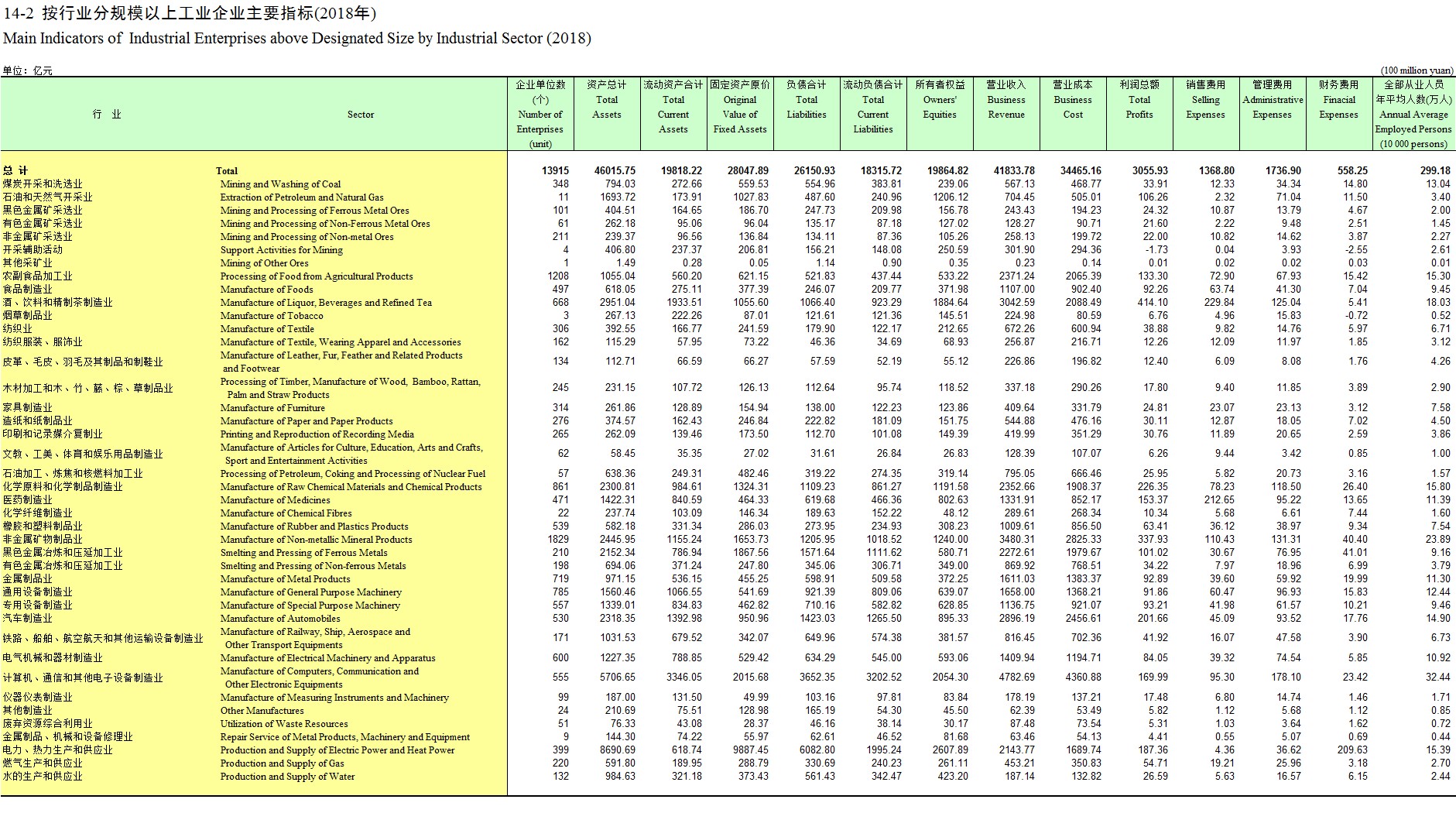Select 'Manufacture of Foods' row label
The height and width of the screenshot is (813, 1456).
coord(266,290)
